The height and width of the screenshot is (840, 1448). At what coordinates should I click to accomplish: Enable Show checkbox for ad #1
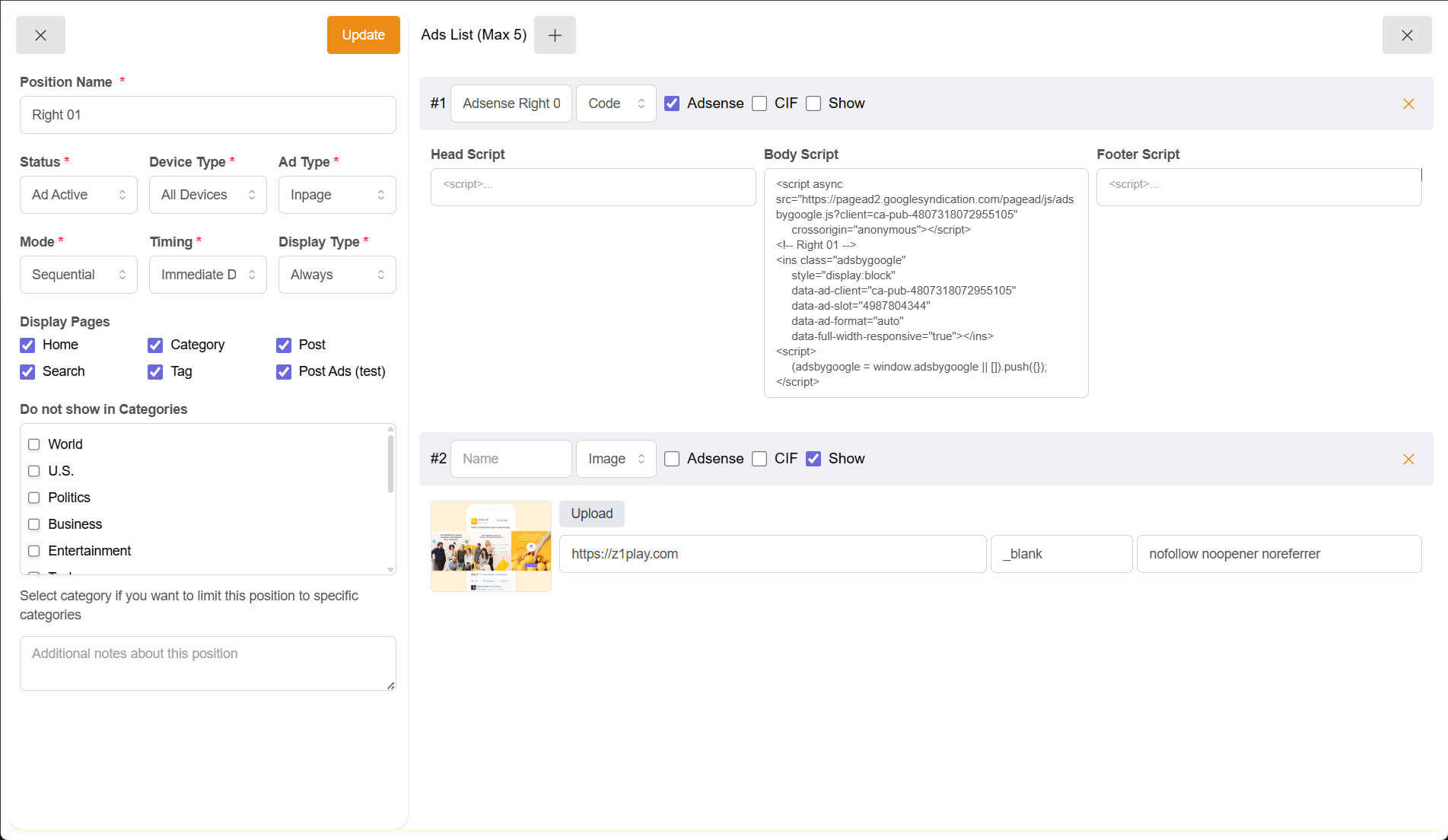tap(813, 103)
